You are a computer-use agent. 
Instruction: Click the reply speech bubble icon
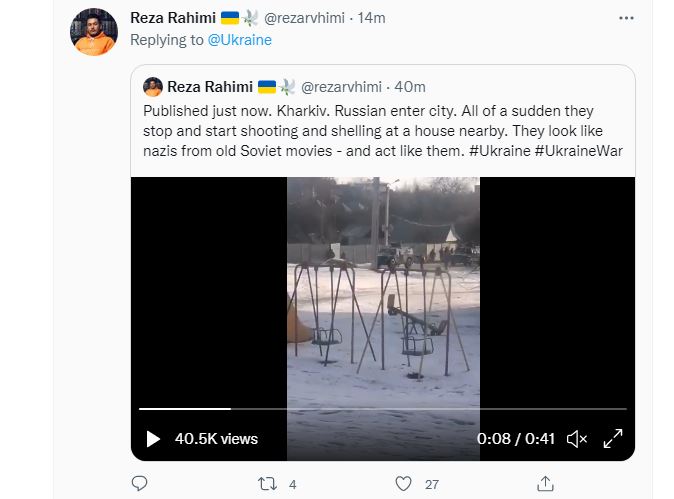140,483
